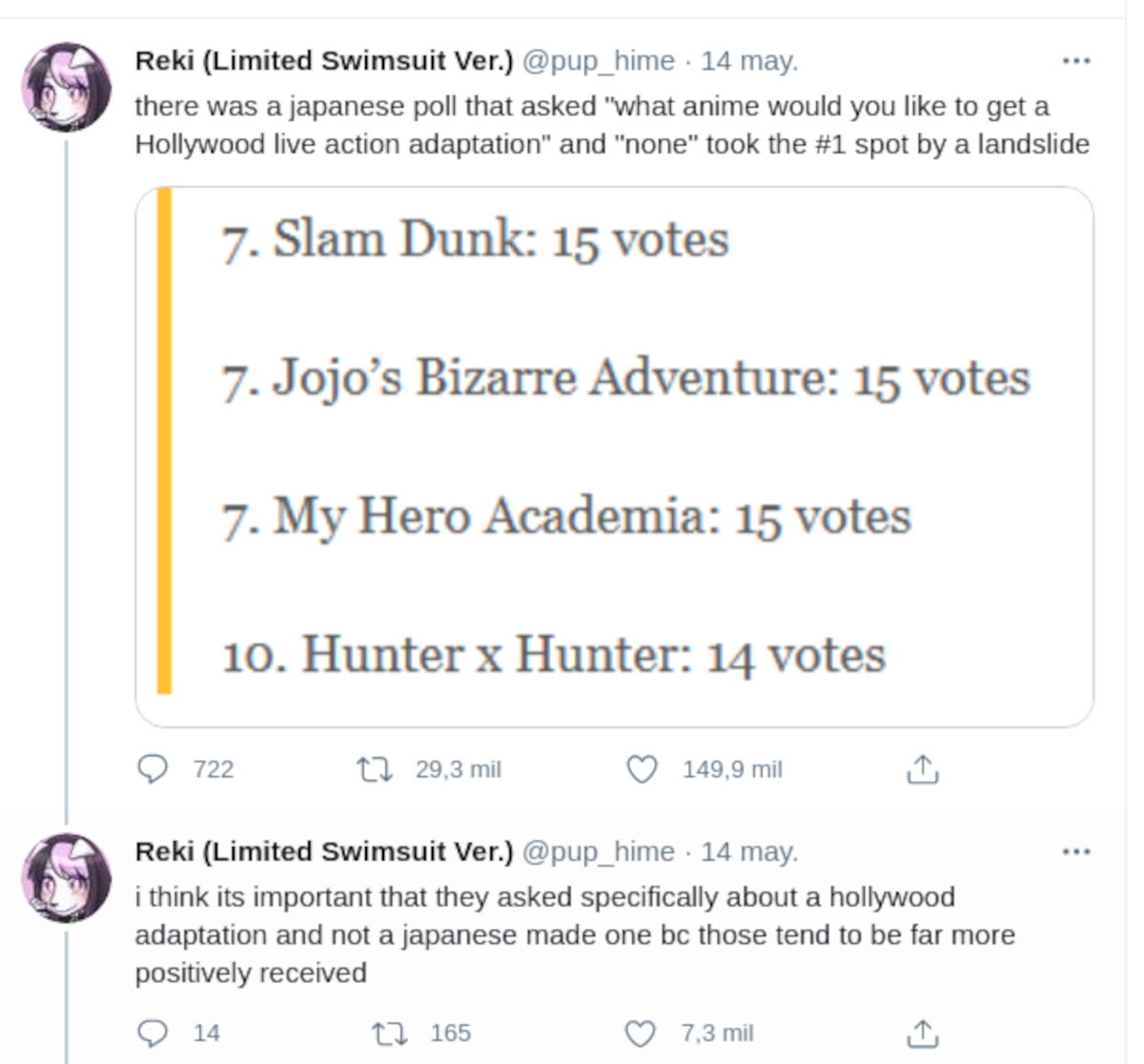Reply to the second tweet with 14 replies
Viewport: 1144px width, 1064px height.
click(x=153, y=1033)
